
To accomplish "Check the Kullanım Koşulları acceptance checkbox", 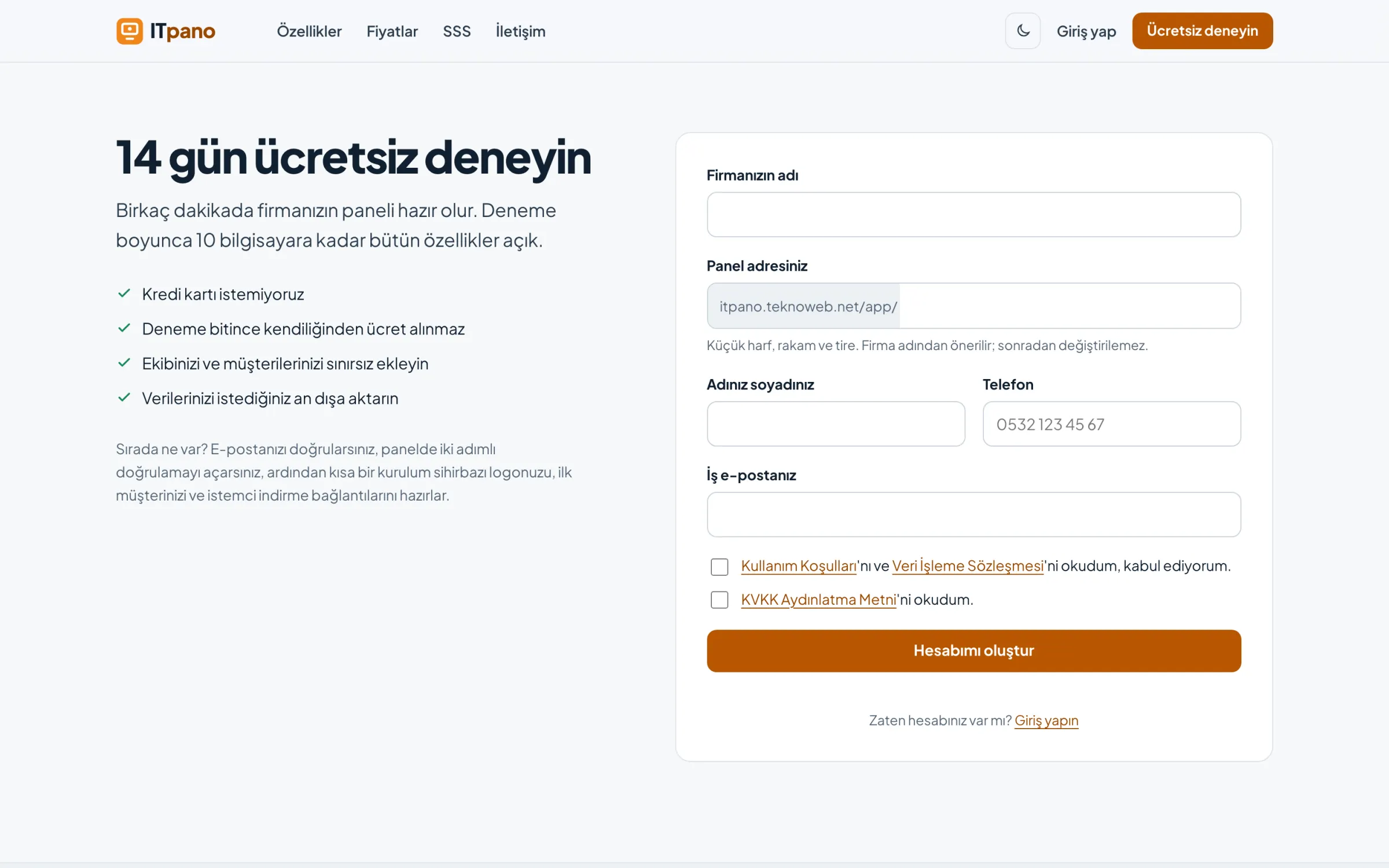I will 719,567.
